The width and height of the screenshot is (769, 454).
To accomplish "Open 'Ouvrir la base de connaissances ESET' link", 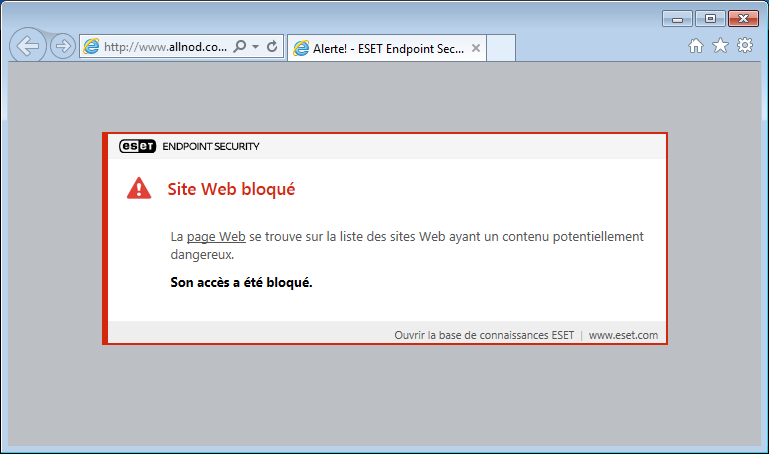I will [x=484, y=335].
